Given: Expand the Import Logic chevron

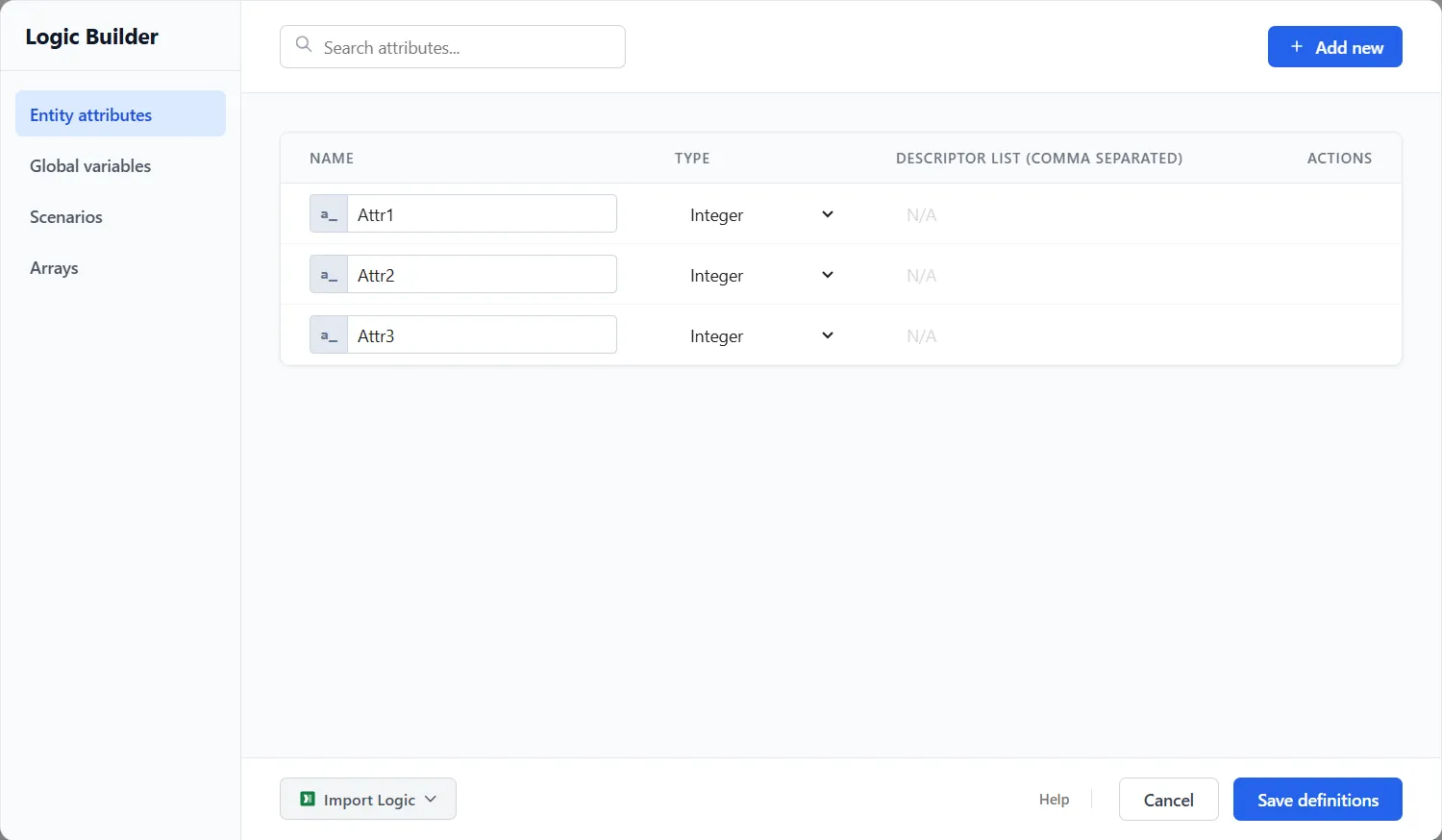Looking at the screenshot, I should coord(431,799).
